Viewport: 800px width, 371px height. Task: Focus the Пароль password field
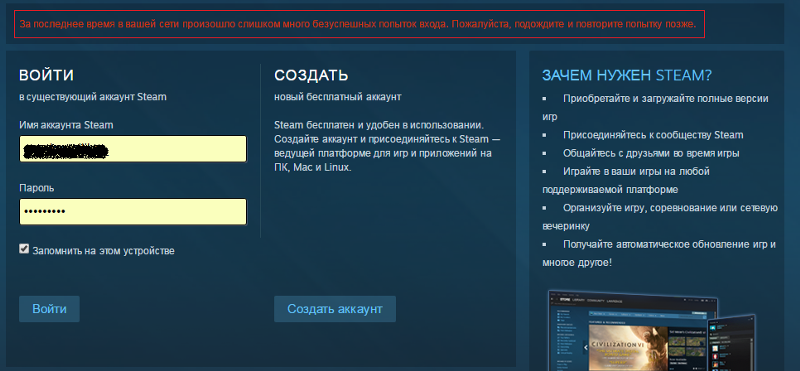[x=133, y=212]
